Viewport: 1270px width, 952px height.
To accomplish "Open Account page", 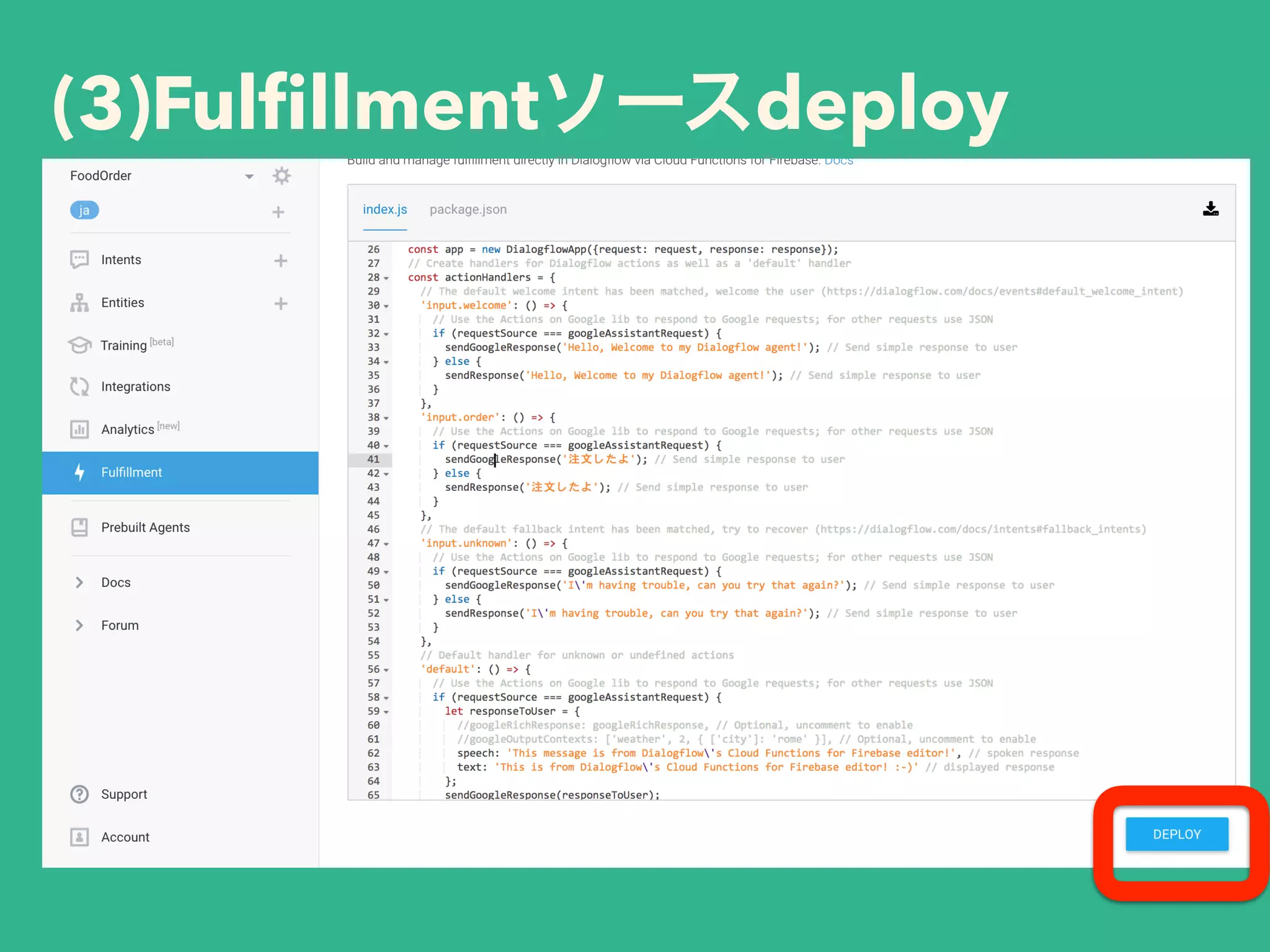I will [x=125, y=837].
